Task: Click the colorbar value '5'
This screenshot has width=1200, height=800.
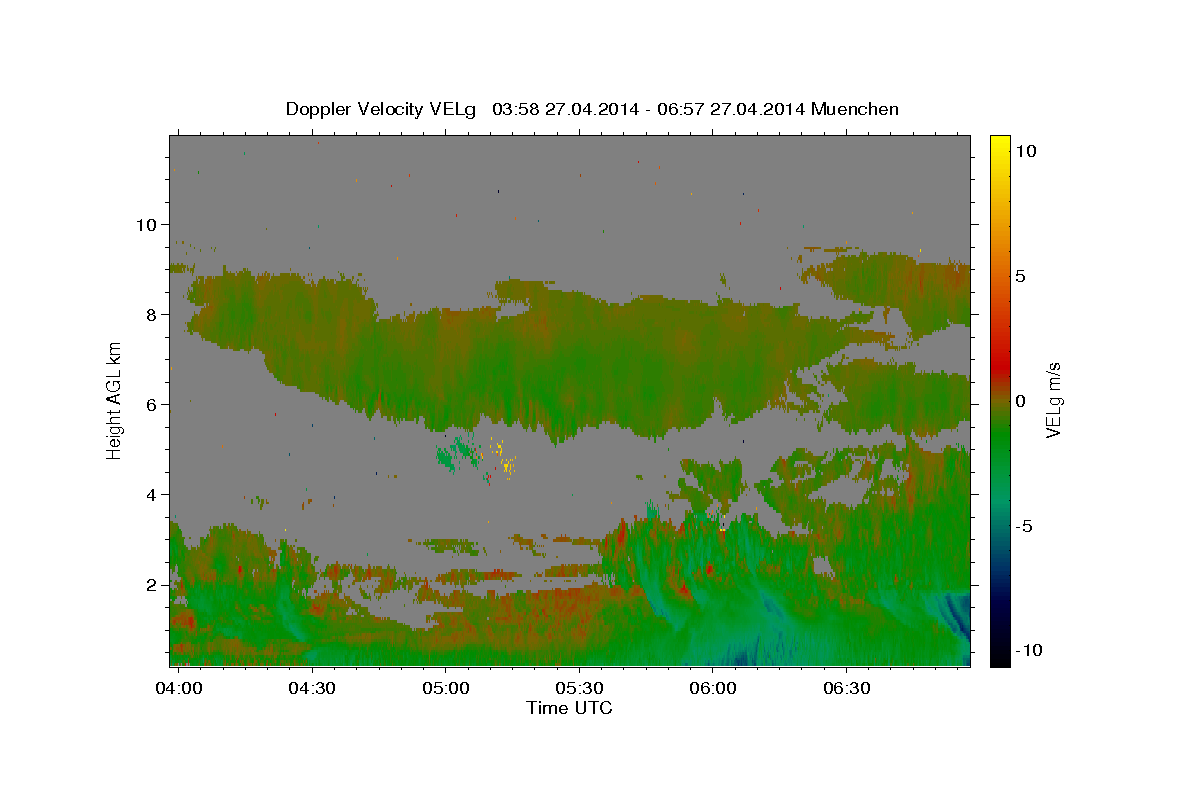Action: (1020, 276)
